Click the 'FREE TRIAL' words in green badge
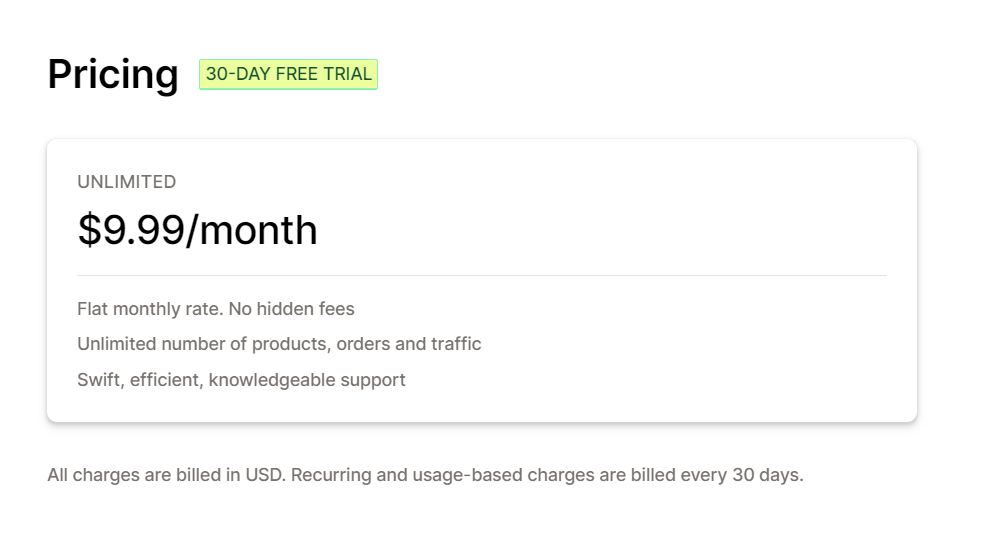 (x=324, y=74)
